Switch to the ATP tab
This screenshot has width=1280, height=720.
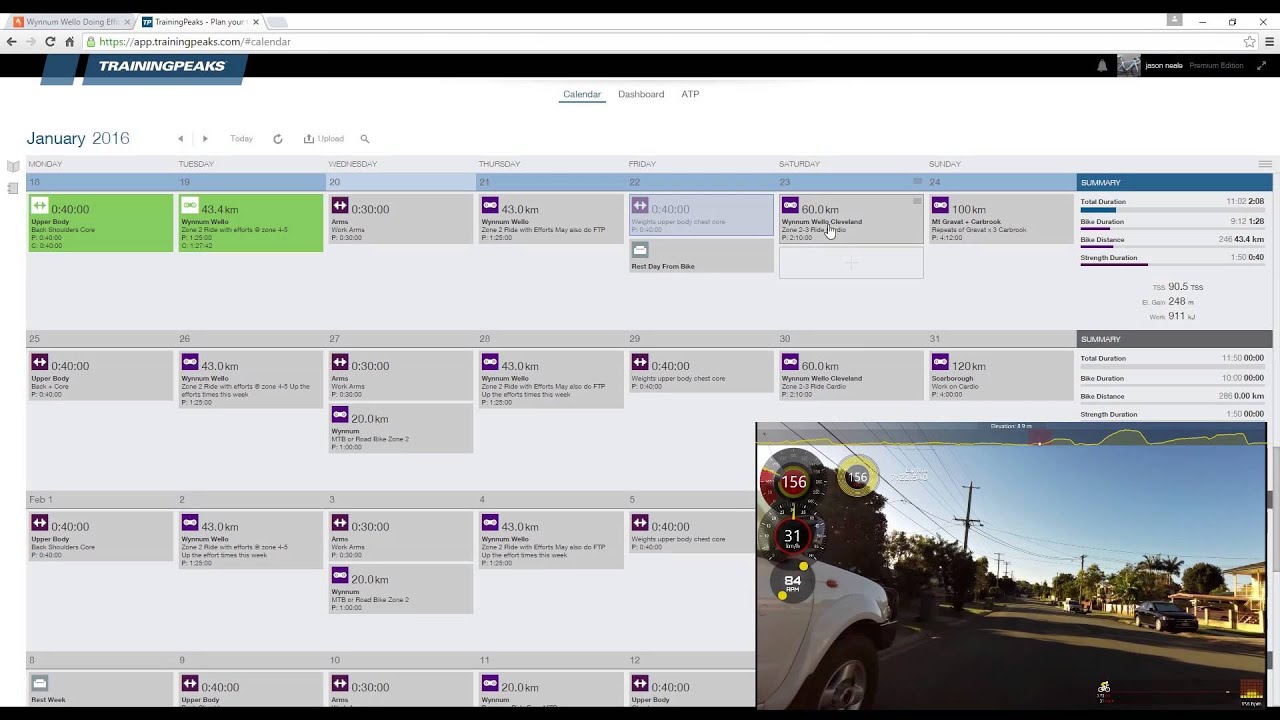click(x=690, y=94)
